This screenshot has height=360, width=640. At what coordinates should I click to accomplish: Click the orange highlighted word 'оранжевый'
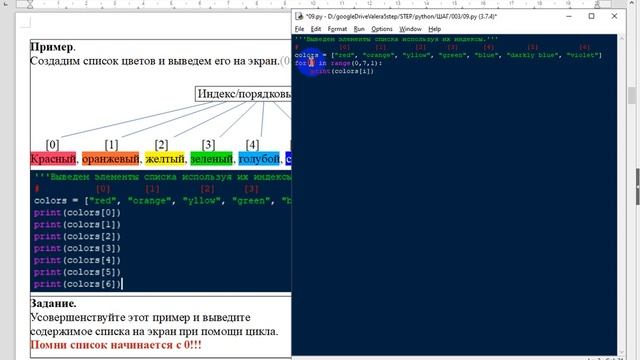110,158
